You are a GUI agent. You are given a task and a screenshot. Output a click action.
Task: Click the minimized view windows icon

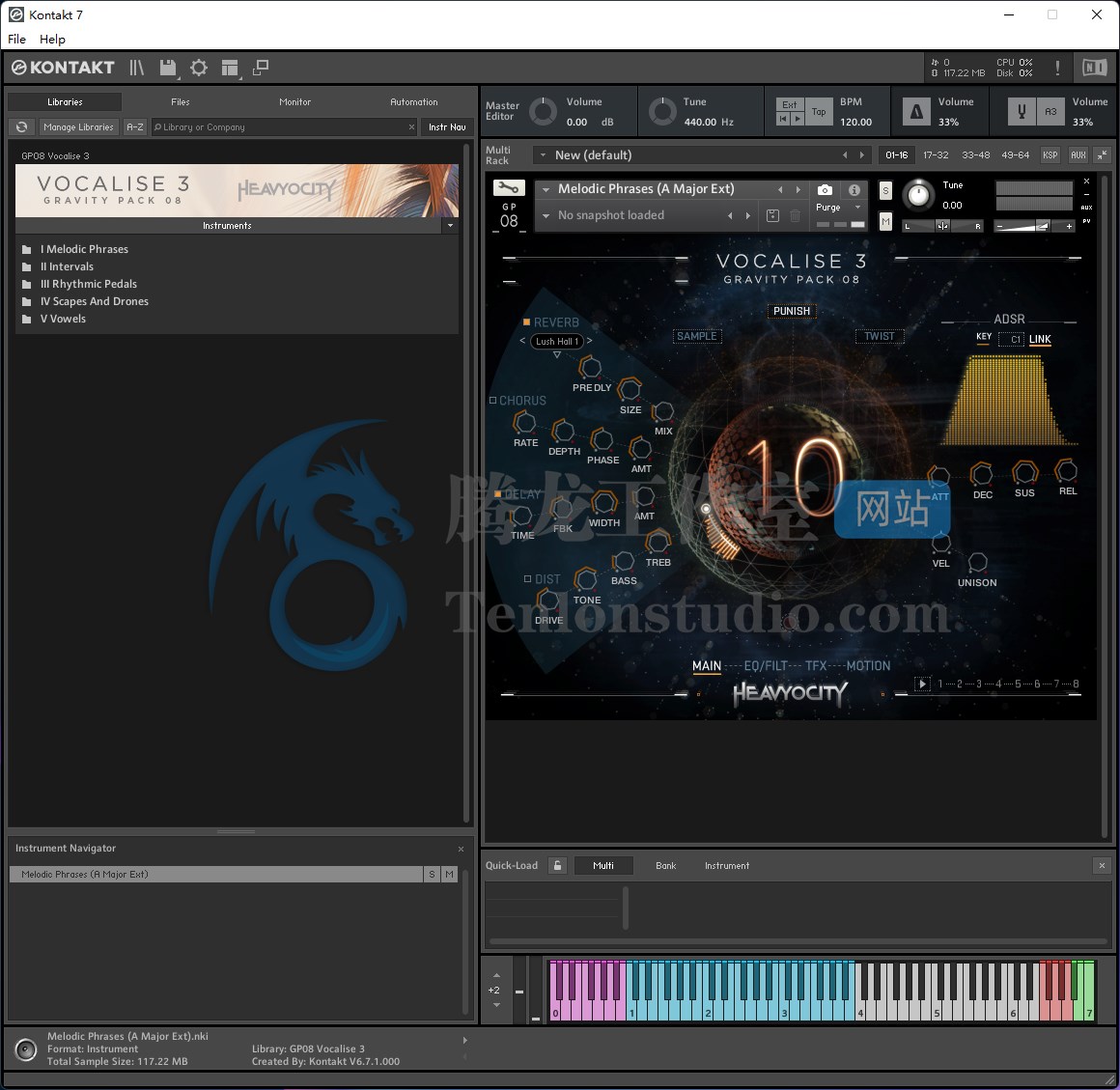[261, 68]
